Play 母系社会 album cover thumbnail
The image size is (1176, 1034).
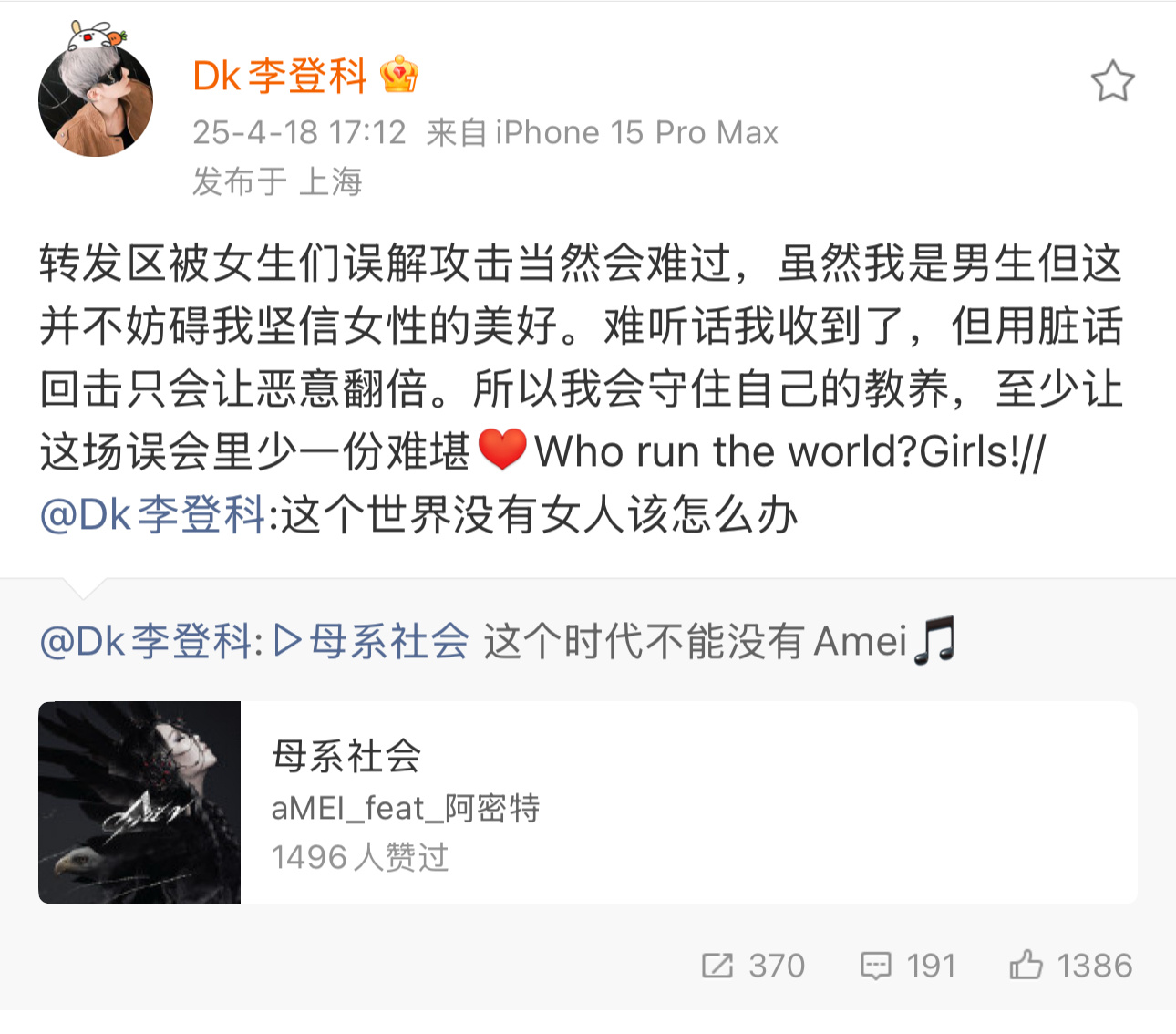coord(139,802)
